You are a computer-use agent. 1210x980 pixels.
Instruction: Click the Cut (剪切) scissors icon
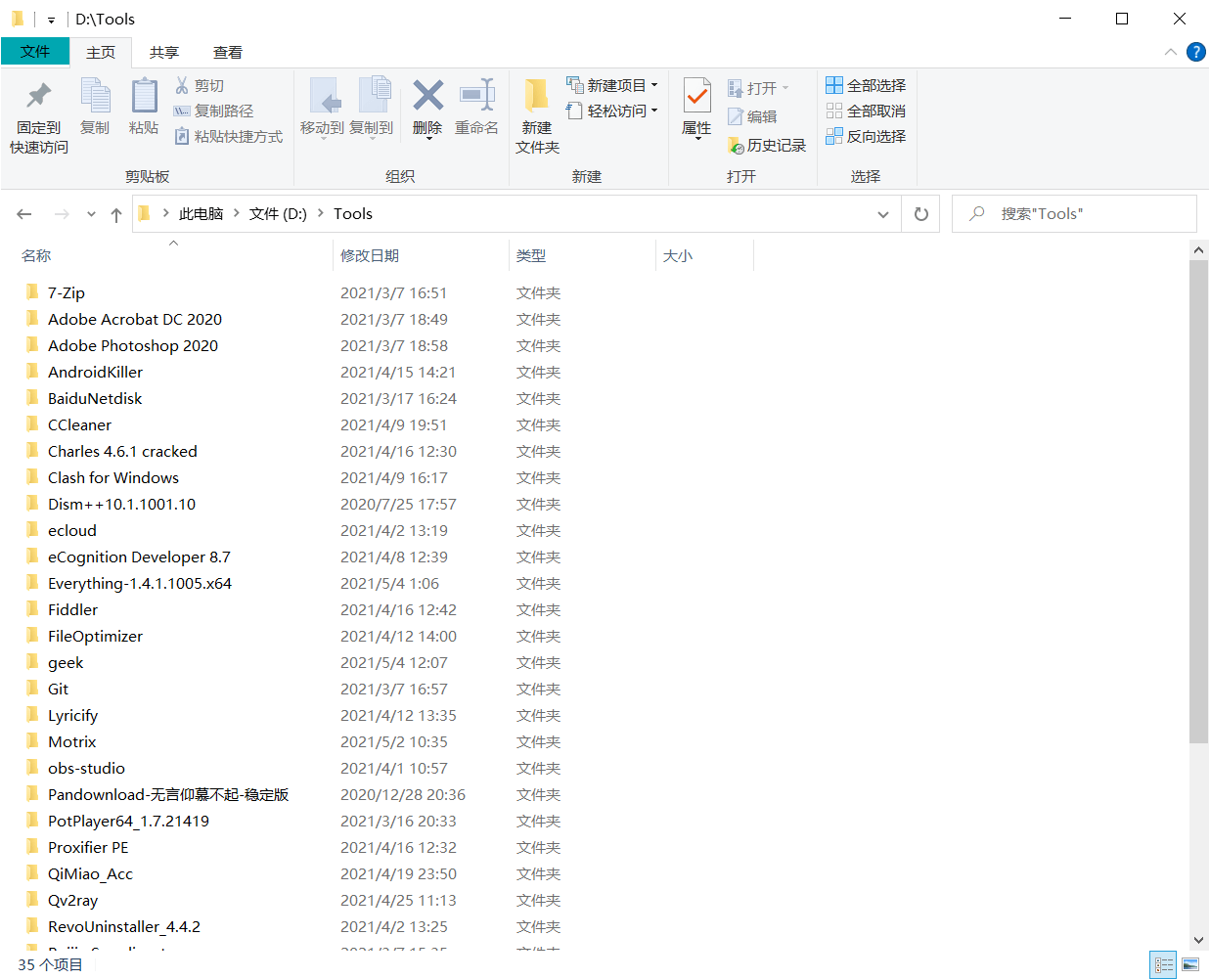click(x=182, y=86)
